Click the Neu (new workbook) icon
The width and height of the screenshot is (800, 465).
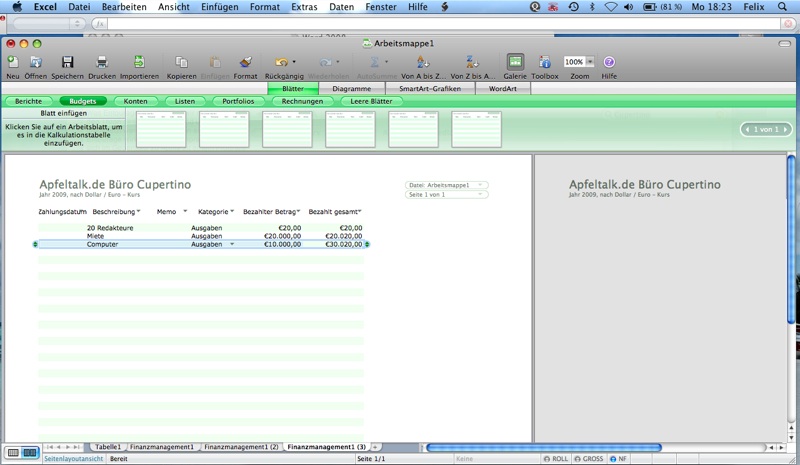pos(13,62)
